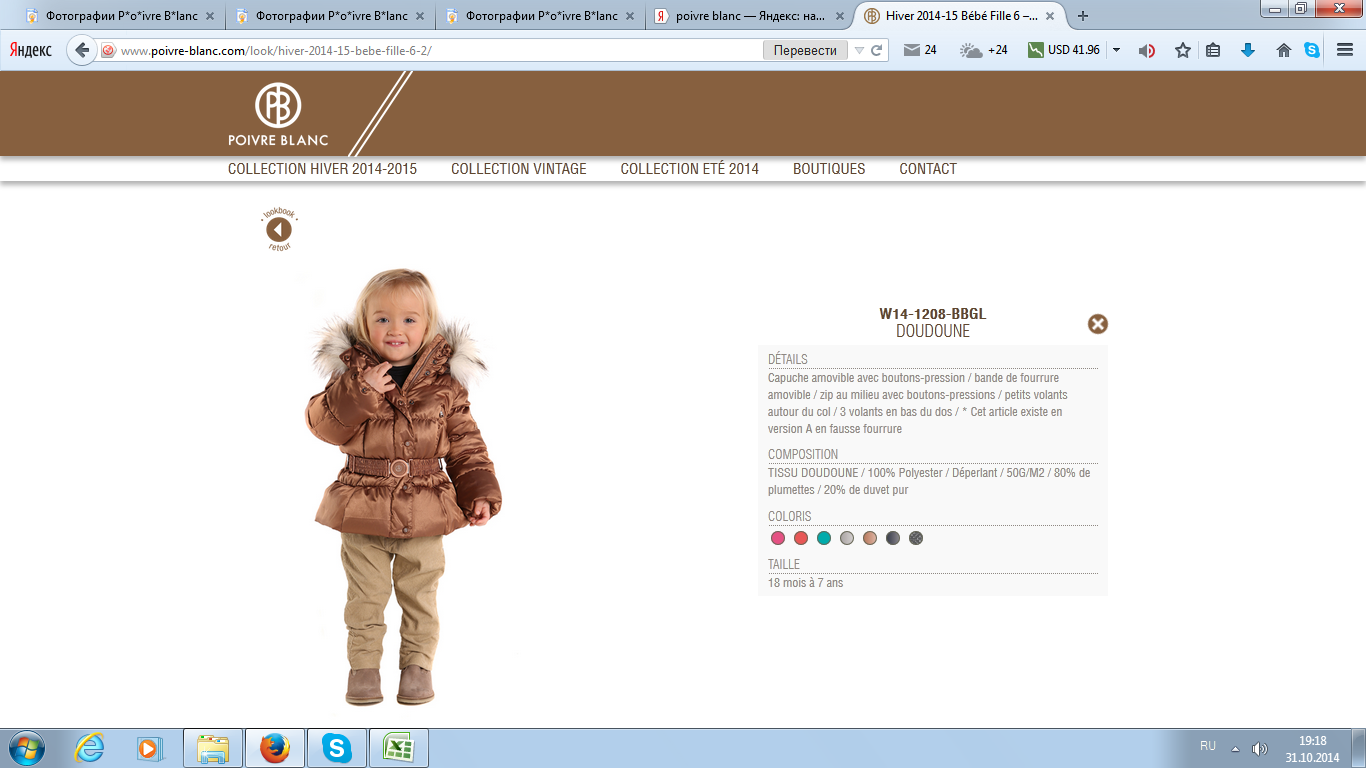Click the girl in brown jacket photo
This screenshot has height=768, width=1366.
point(402,487)
